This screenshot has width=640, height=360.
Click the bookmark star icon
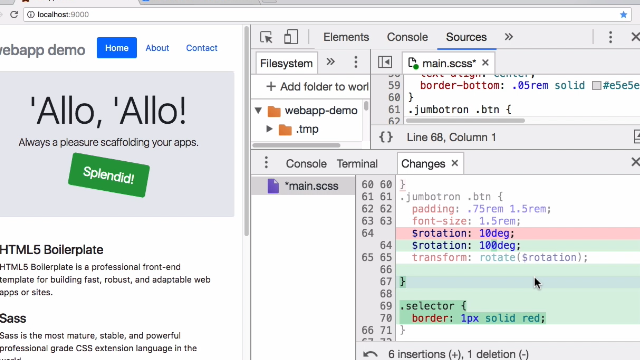(623, 15)
